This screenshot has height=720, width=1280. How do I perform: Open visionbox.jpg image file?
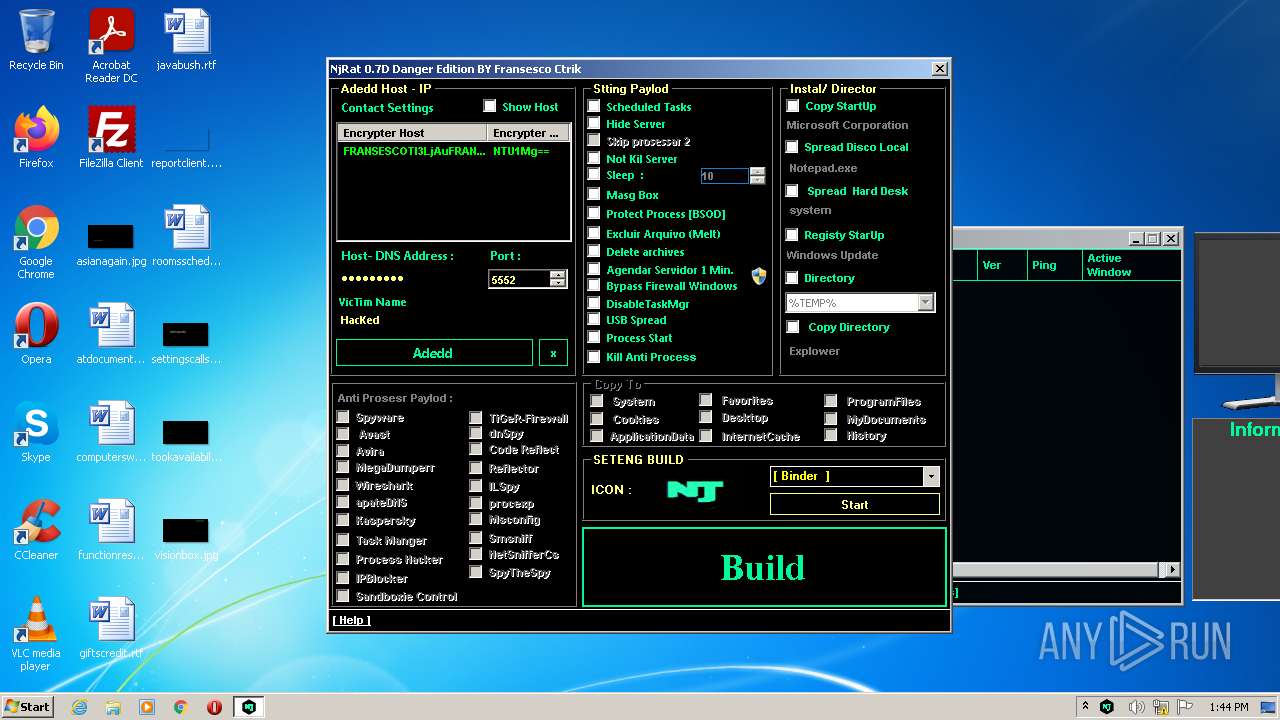186,539
